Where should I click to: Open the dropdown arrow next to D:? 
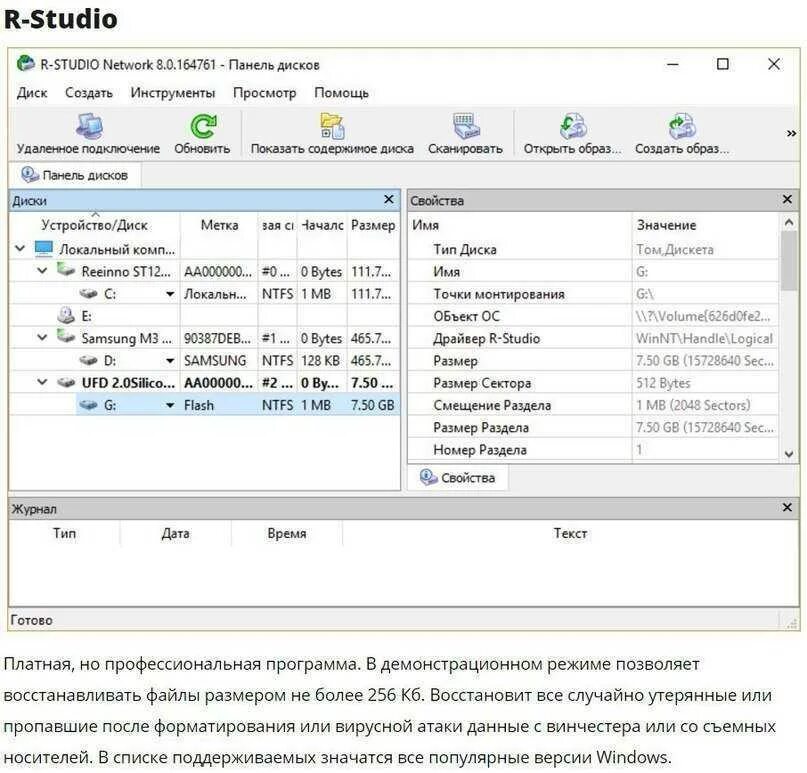(170, 361)
